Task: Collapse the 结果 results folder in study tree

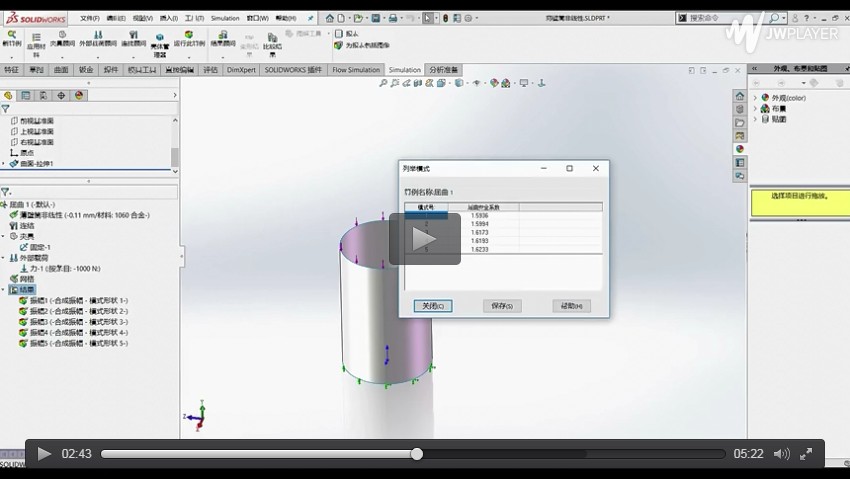Action: (4, 290)
